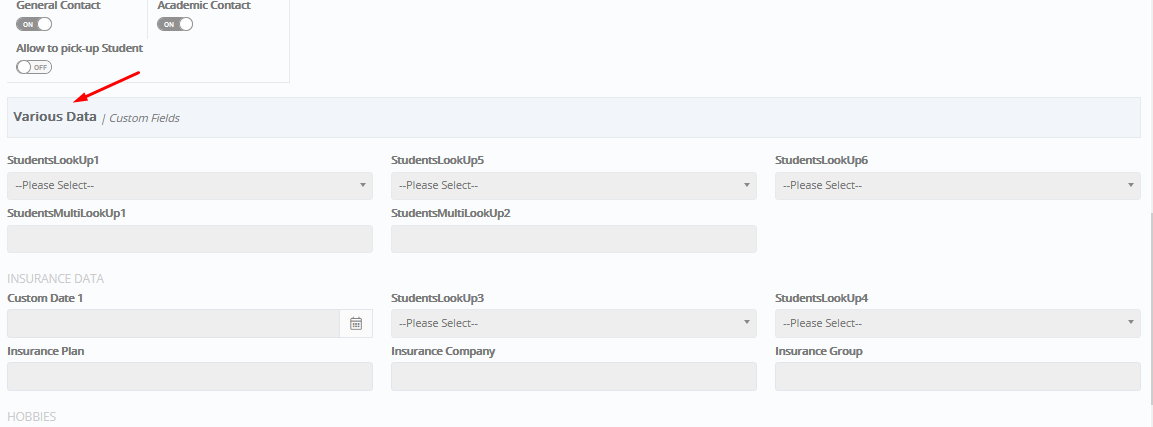Open the StudentsLookUp1 dropdown

coord(190,186)
